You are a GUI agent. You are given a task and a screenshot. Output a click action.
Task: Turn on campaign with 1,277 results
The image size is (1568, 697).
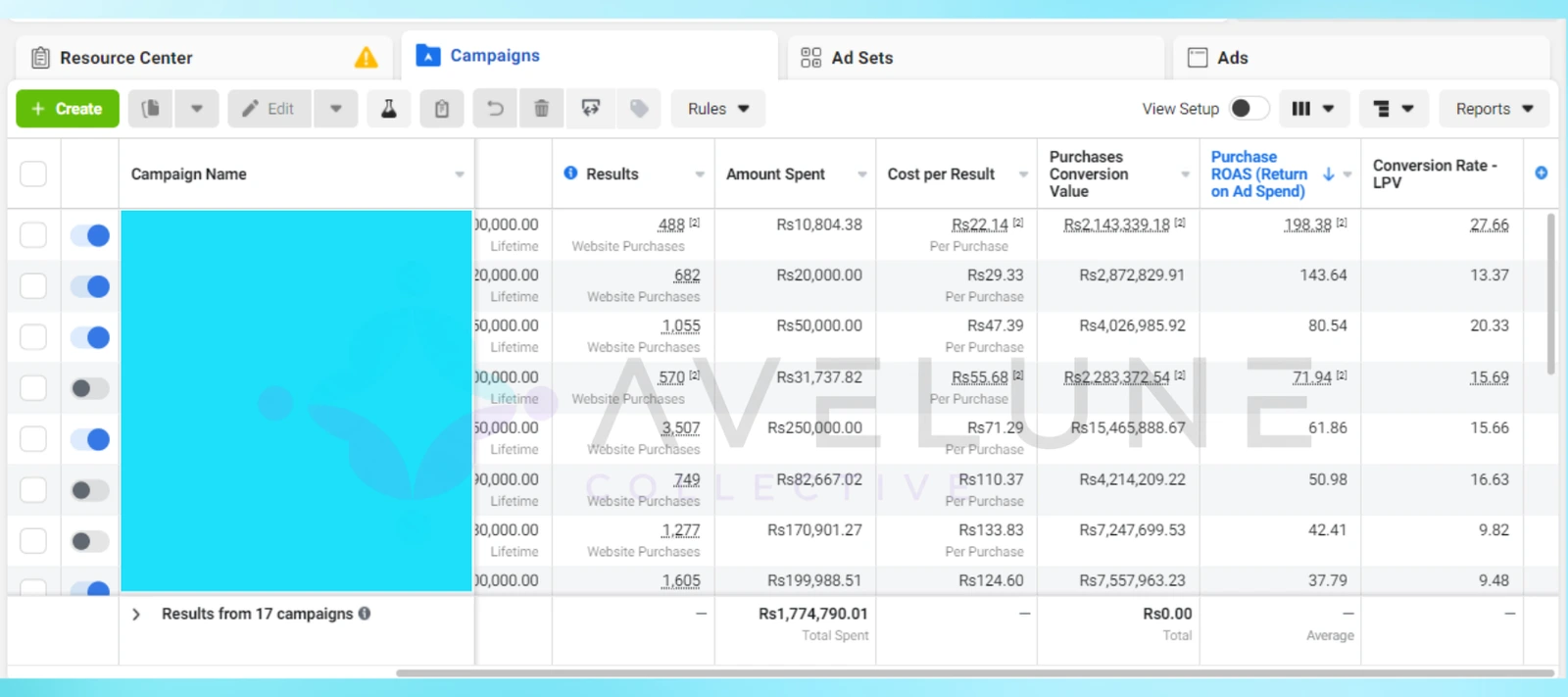point(90,541)
